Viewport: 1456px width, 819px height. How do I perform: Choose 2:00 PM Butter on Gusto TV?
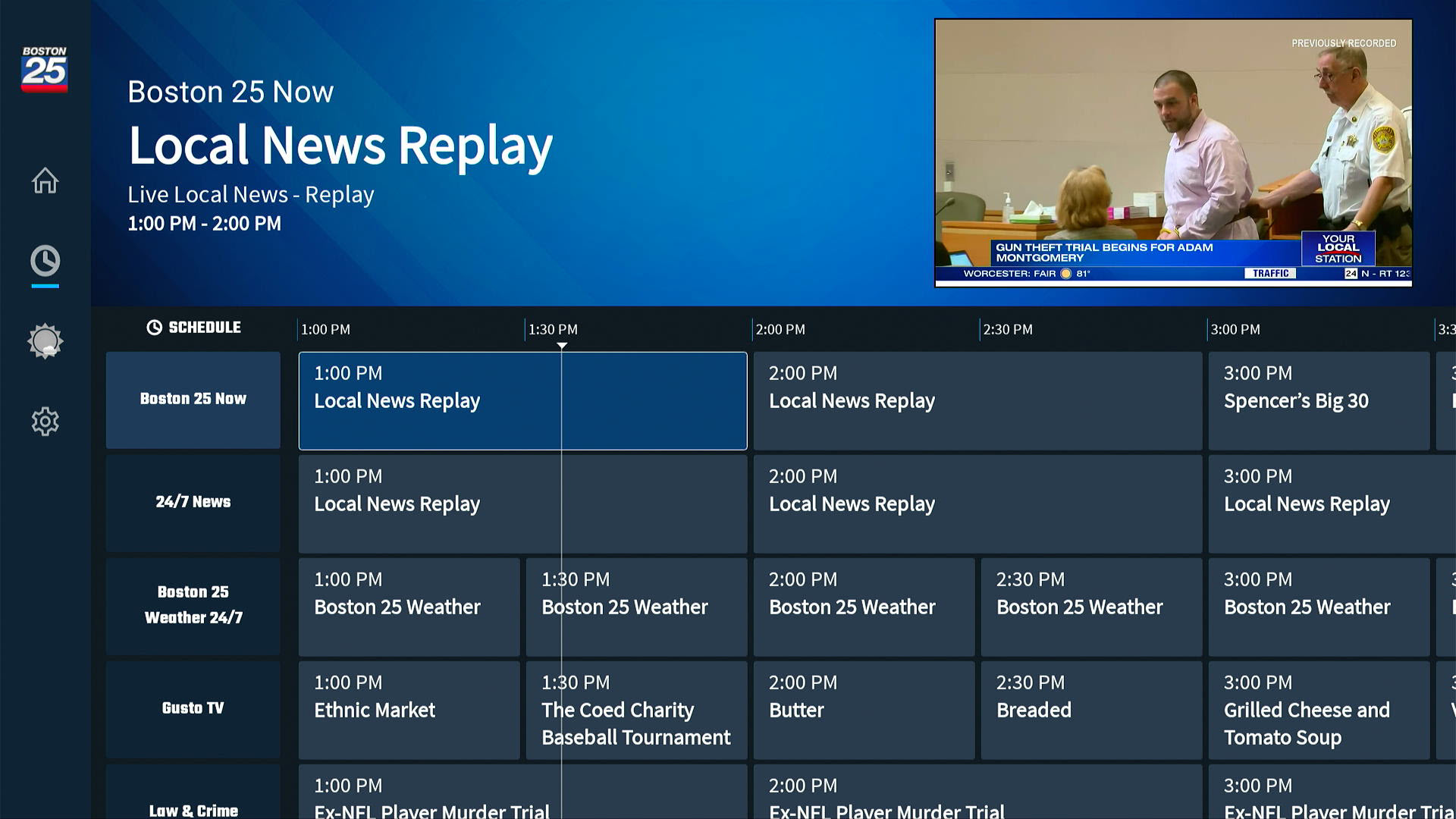(863, 710)
